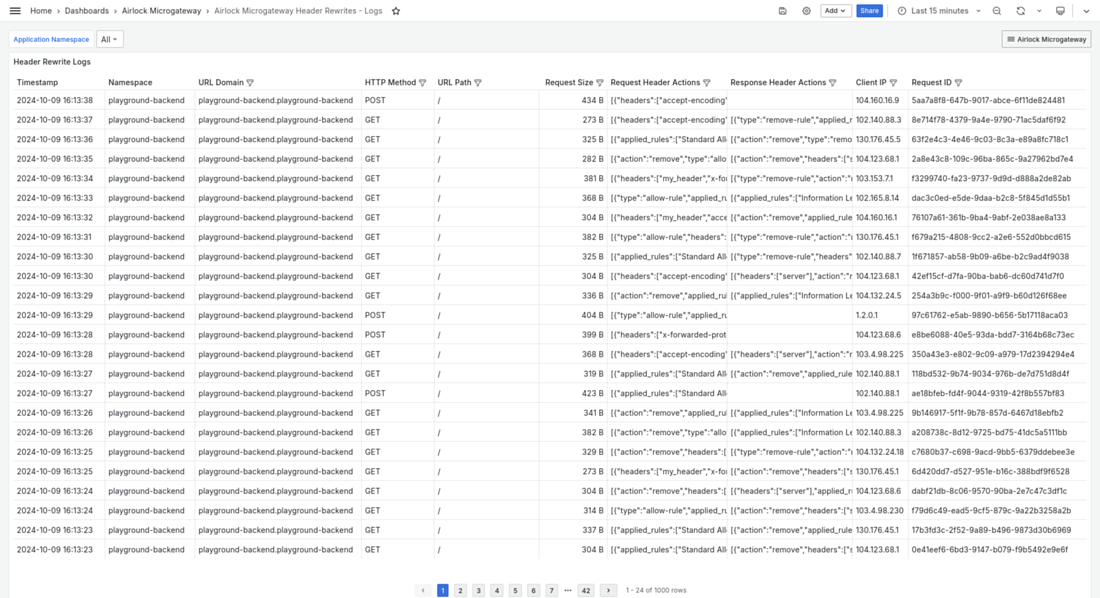Filter the HTTP Method column
This screenshot has height=598, width=1100.
(423, 83)
